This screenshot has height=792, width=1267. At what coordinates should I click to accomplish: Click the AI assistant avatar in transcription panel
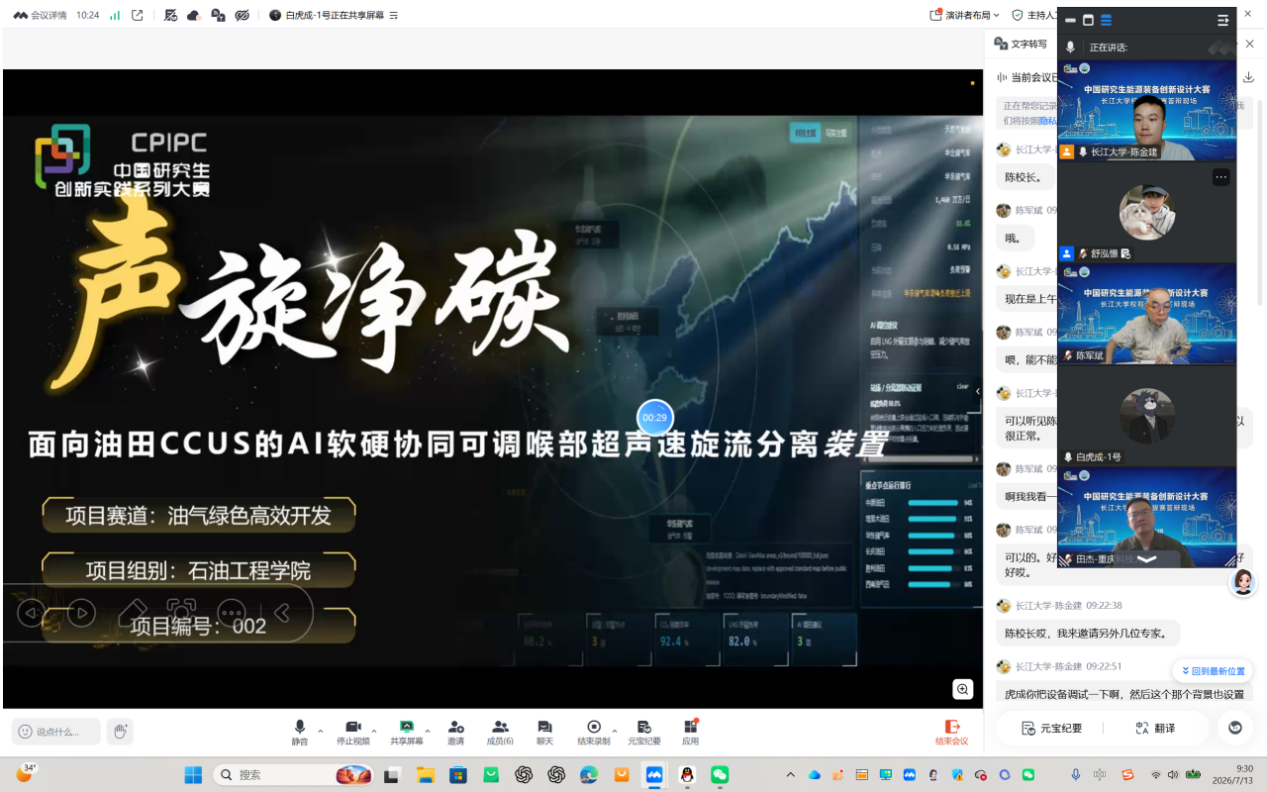[1243, 582]
